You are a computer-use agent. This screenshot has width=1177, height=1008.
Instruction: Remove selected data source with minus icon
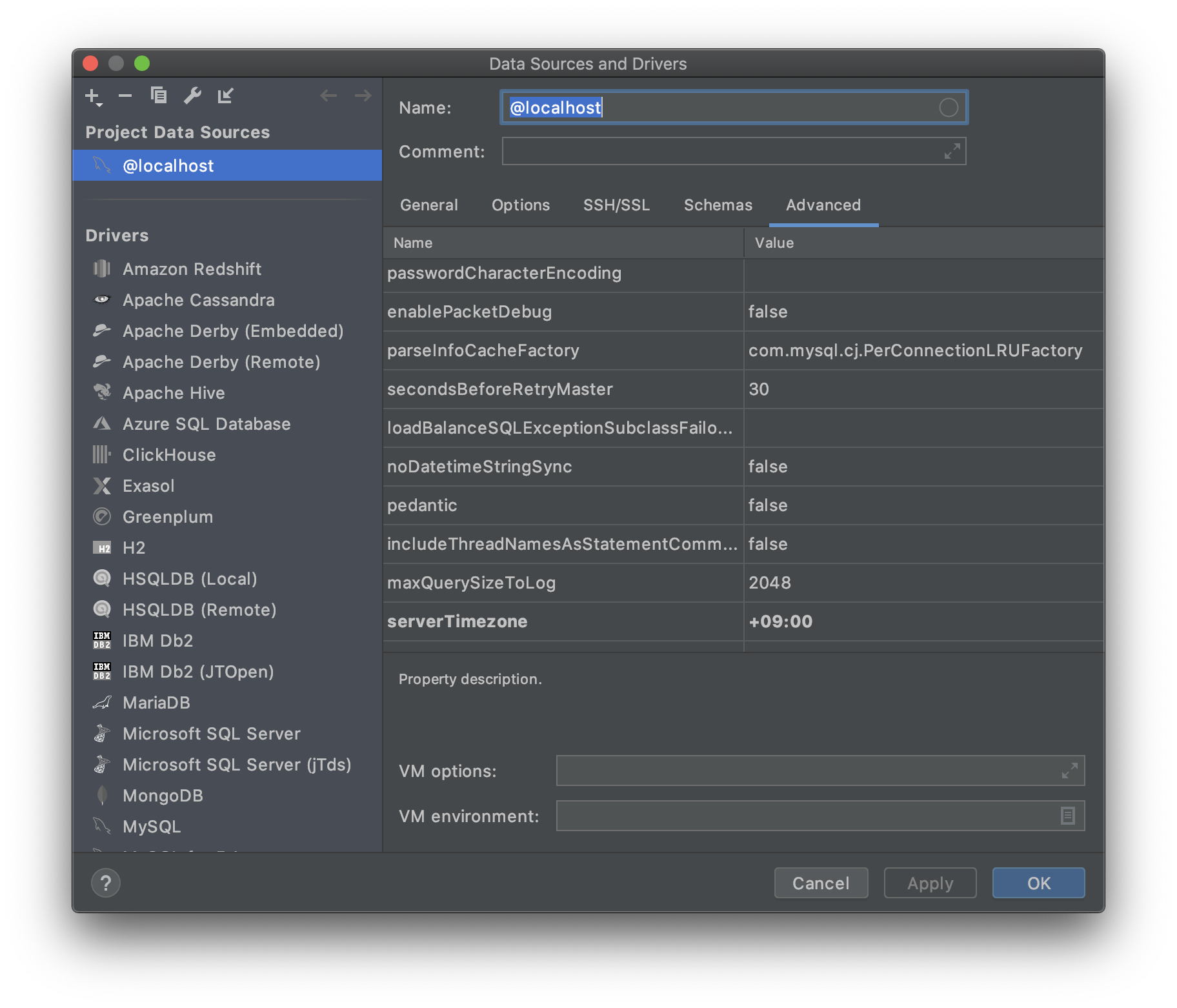tap(125, 97)
